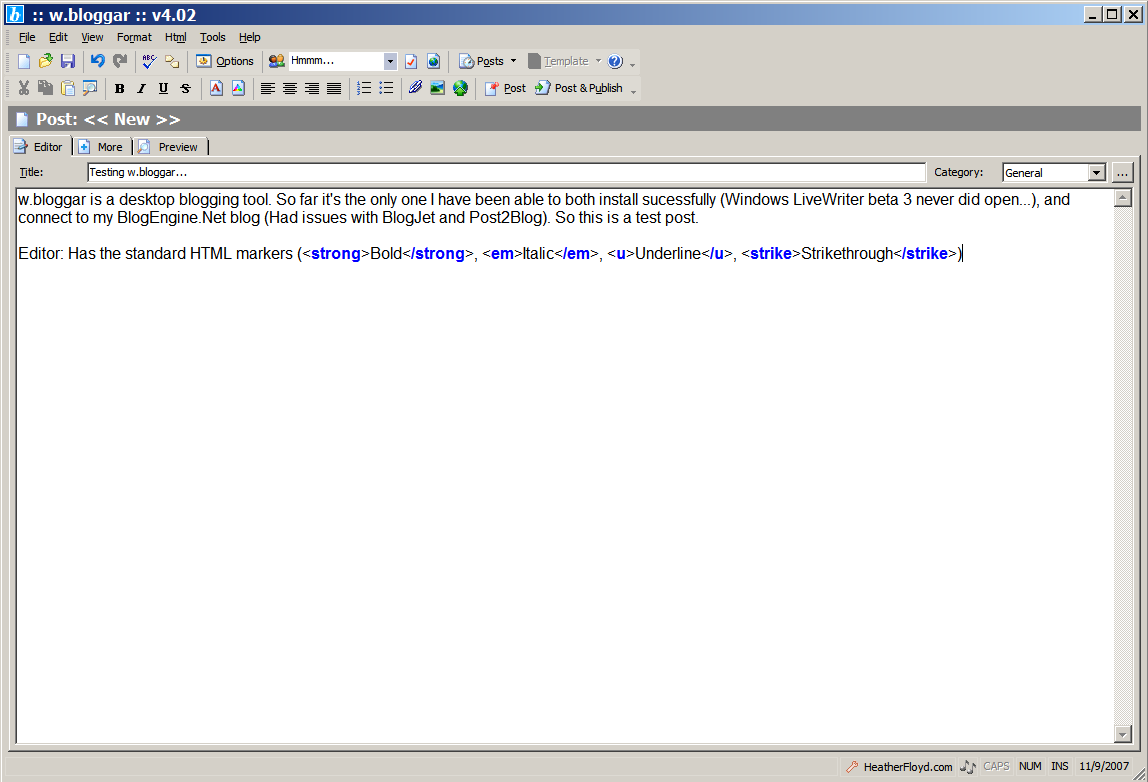Click the Post button

point(505,89)
